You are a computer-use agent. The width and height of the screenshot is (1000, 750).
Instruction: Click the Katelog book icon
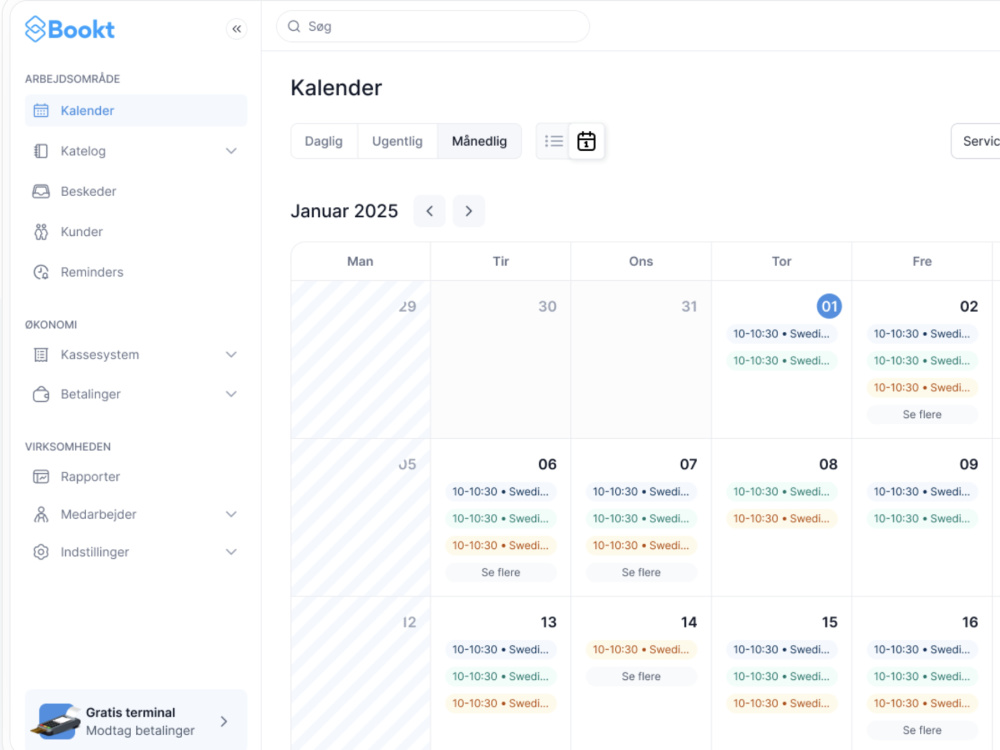pos(41,151)
